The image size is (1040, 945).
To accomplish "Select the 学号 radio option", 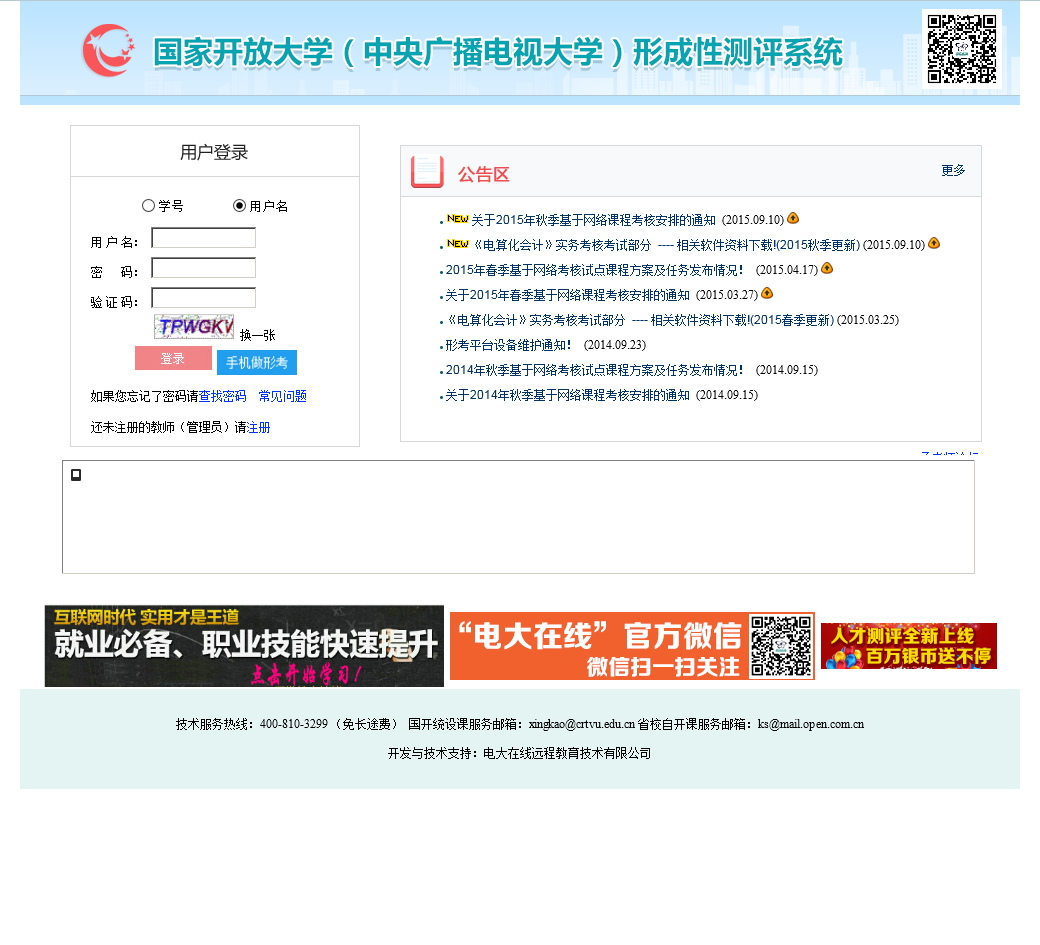I will (149, 206).
